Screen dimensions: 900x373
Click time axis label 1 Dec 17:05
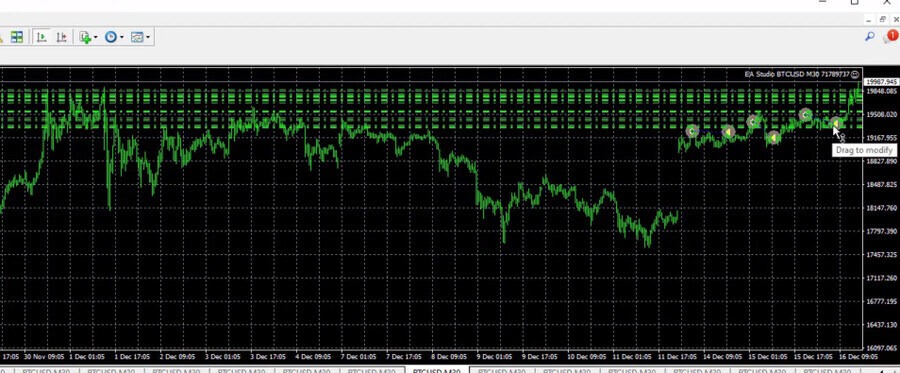click(133, 356)
